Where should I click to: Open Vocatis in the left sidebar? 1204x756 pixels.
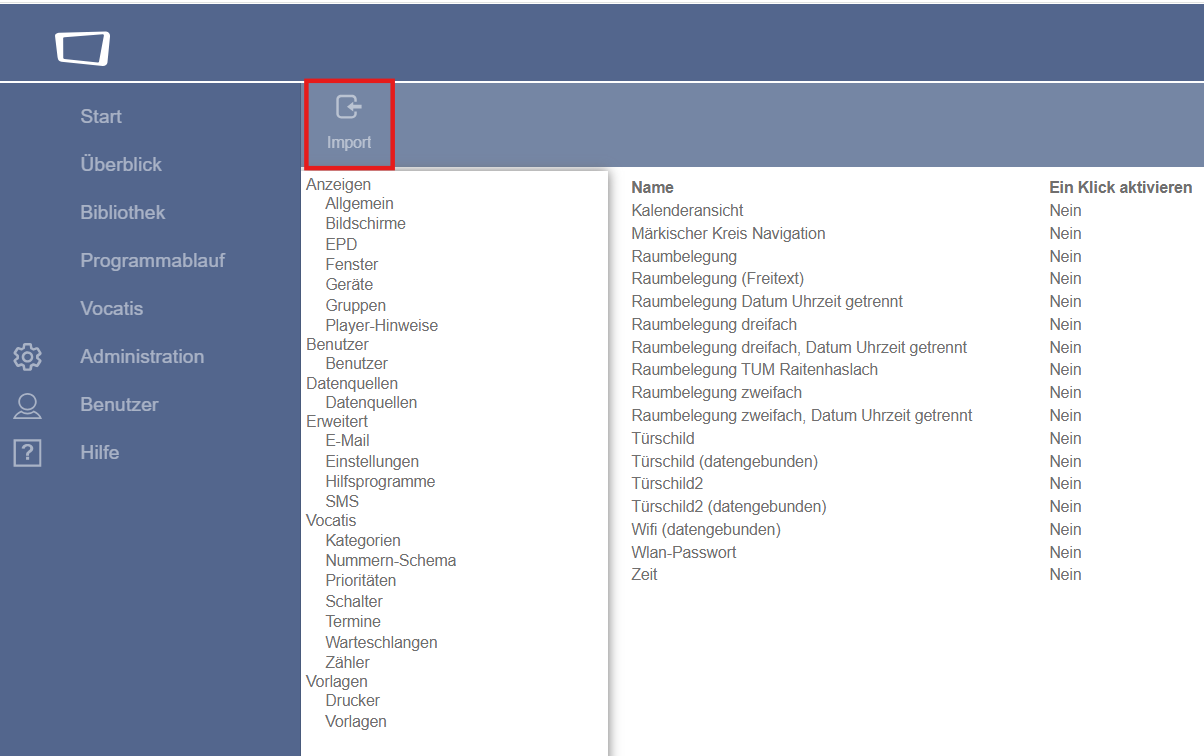click(112, 309)
